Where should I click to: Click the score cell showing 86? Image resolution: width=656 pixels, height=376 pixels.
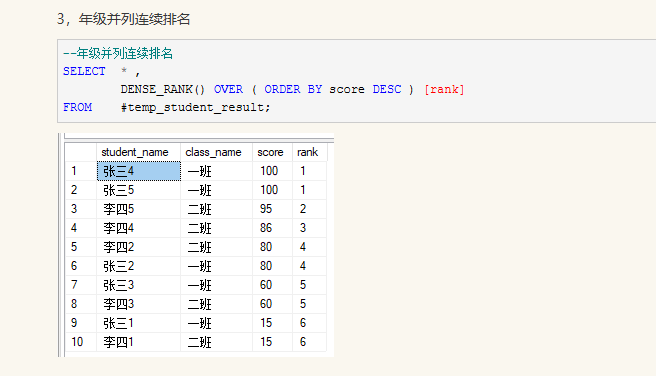272,228
